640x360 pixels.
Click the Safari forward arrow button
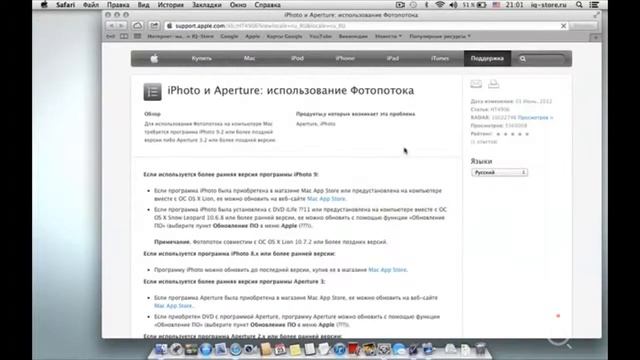(122, 26)
